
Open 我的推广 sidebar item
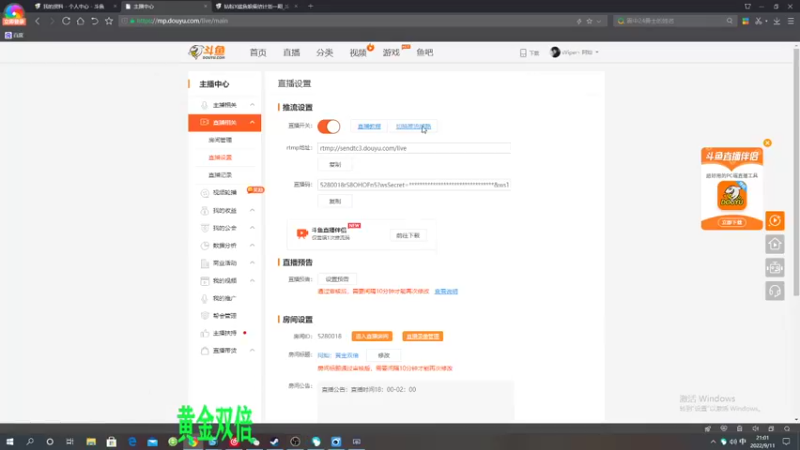click(224, 298)
